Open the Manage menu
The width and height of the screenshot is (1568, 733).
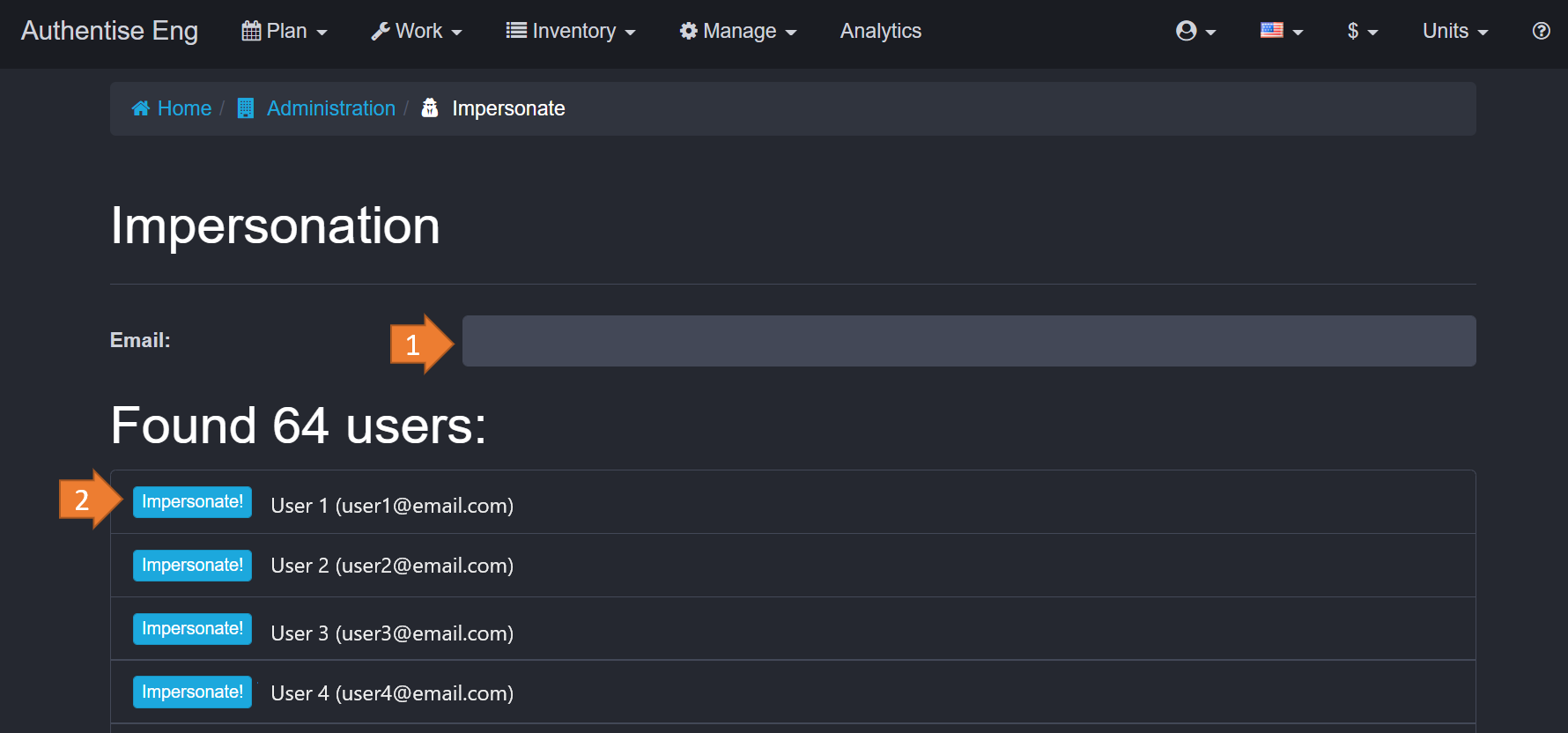tap(739, 31)
